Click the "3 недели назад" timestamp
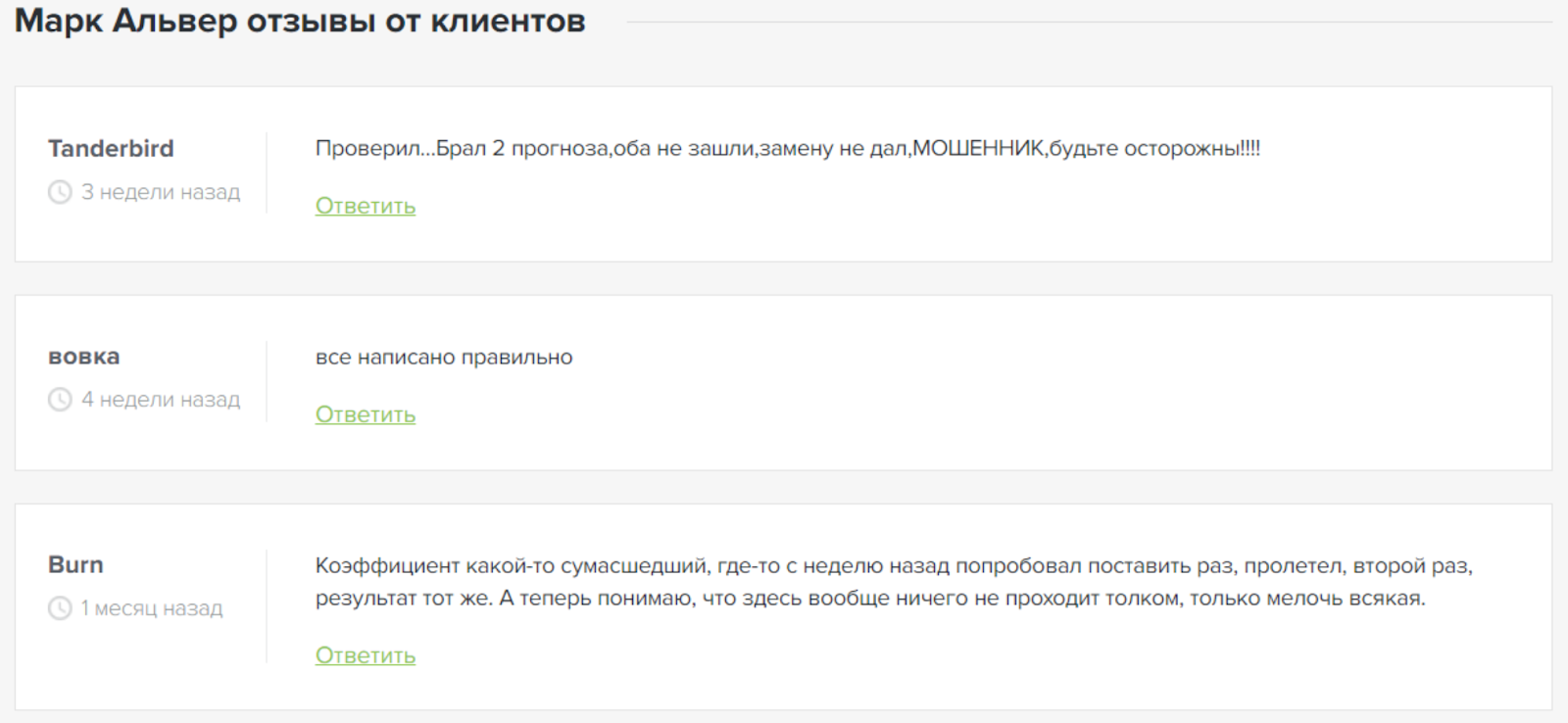1568x723 pixels. point(161,192)
